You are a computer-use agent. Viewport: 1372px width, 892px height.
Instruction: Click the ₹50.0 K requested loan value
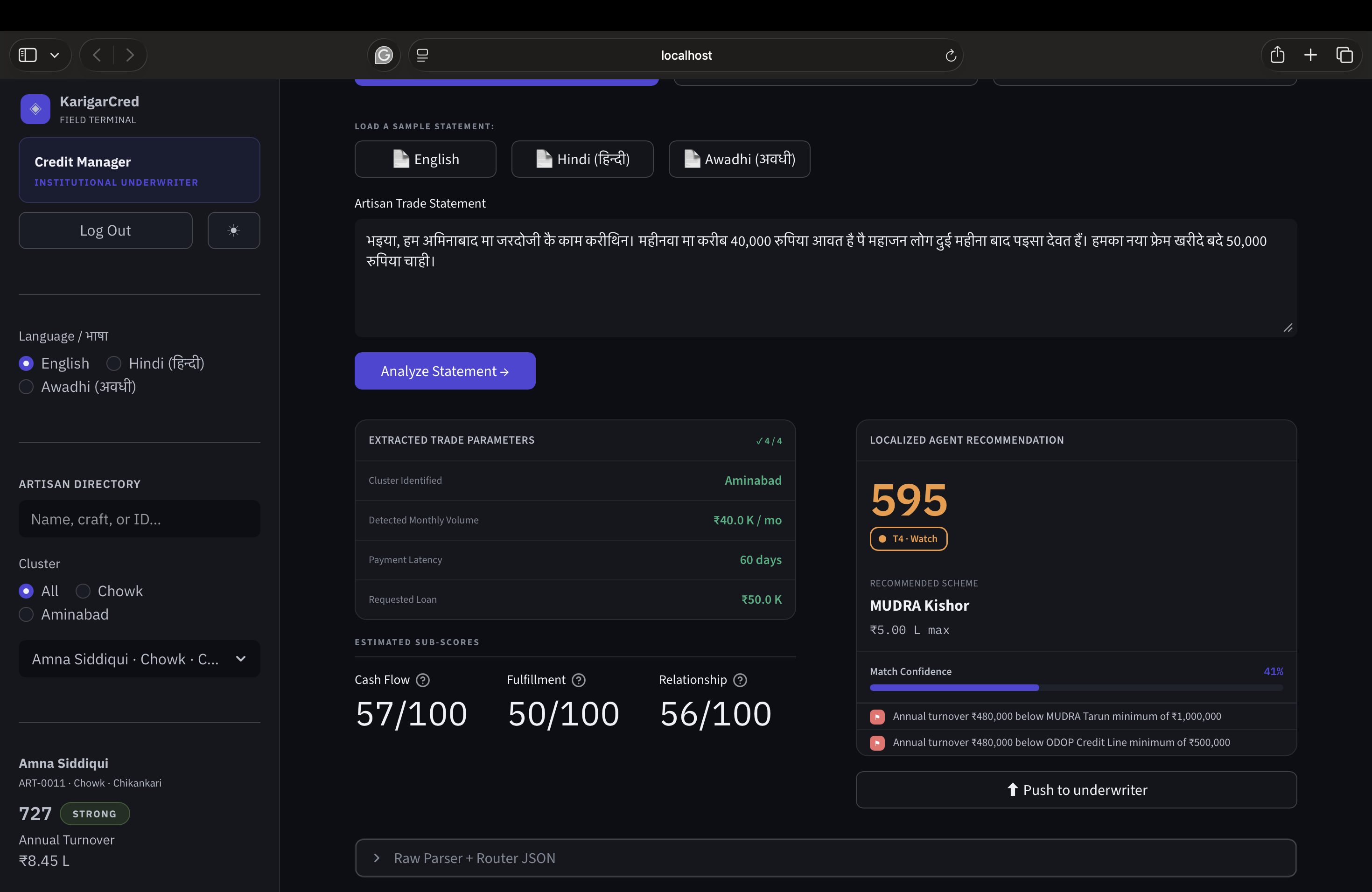pyautogui.click(x=761, y=600)
